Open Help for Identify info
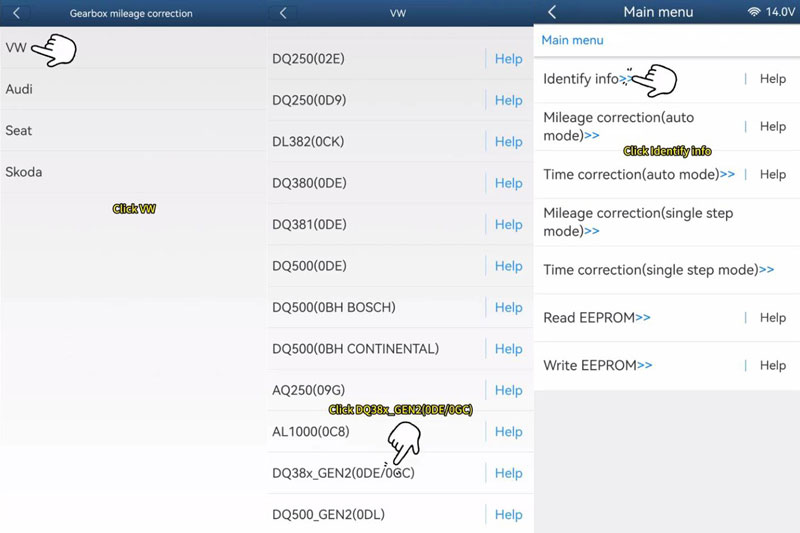 click(x=772, y=79)
